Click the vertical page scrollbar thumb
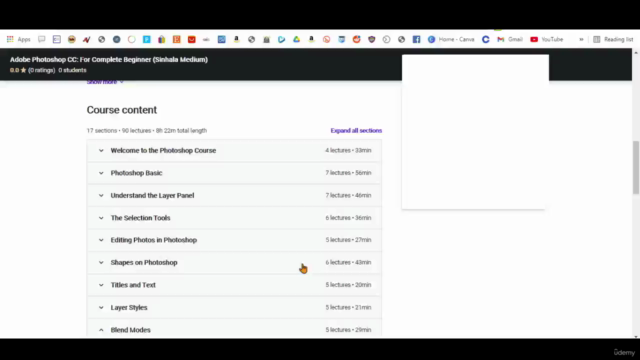Viewport: 640px width, 360px height. 636,167
